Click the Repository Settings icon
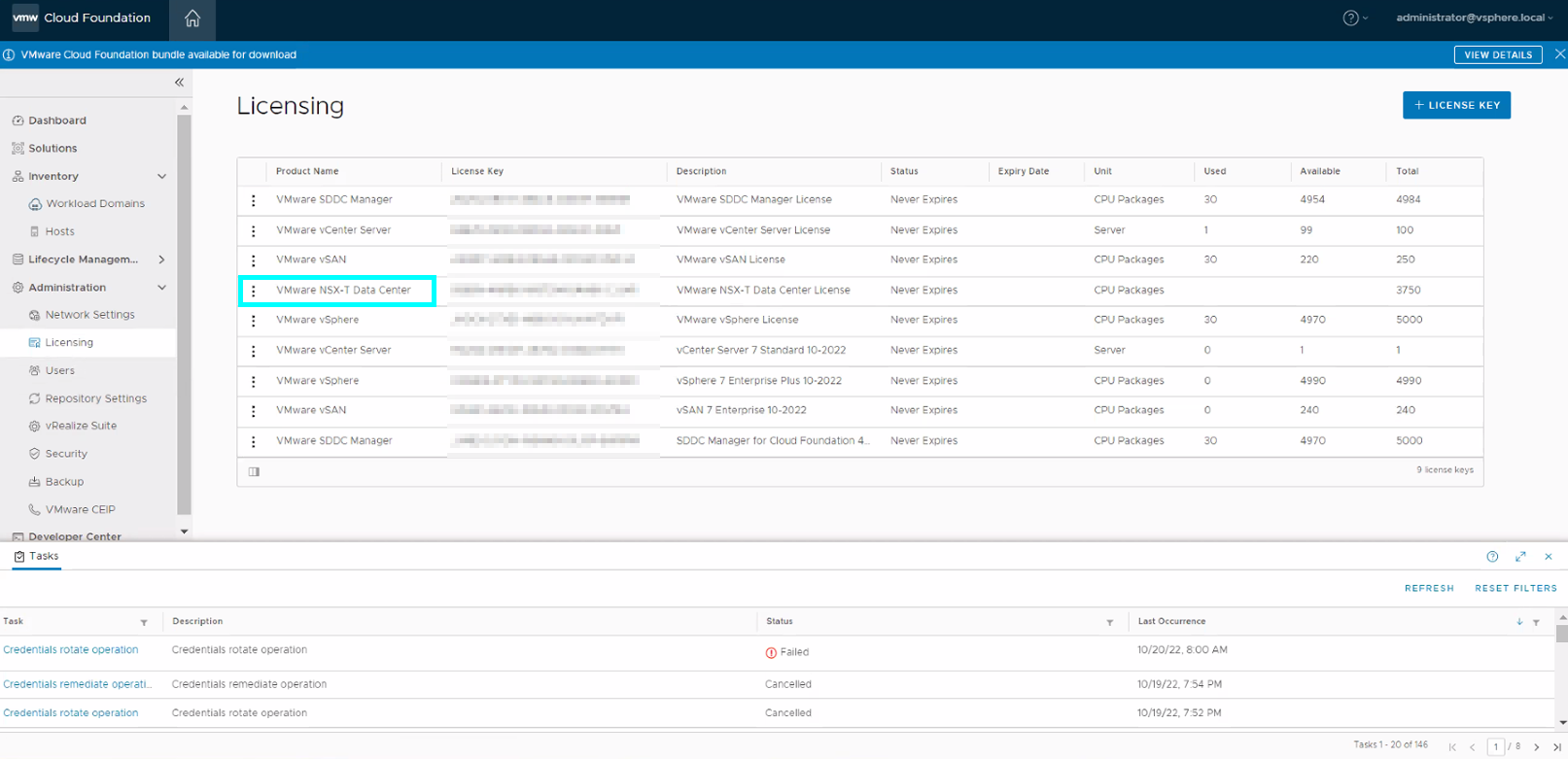The width and height of the screenshot is (1568, 759). [x=35, y=398]
